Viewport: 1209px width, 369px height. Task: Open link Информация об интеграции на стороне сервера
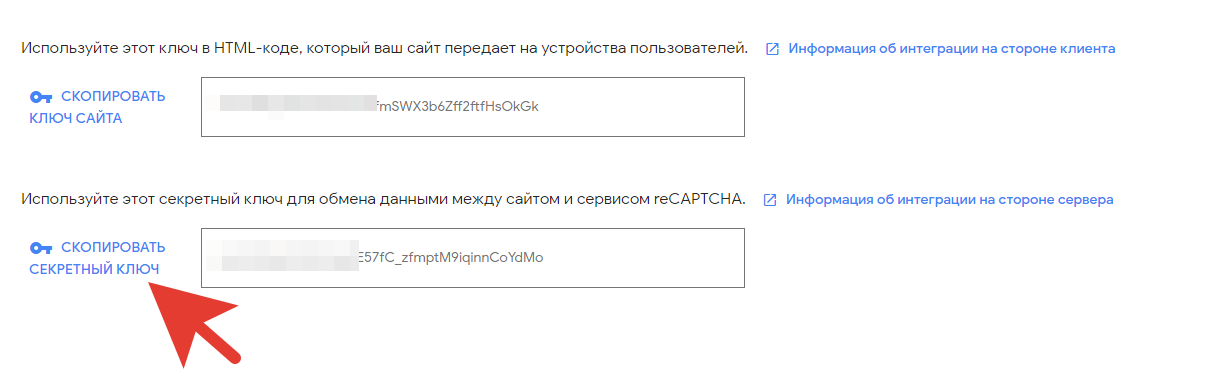949,199
